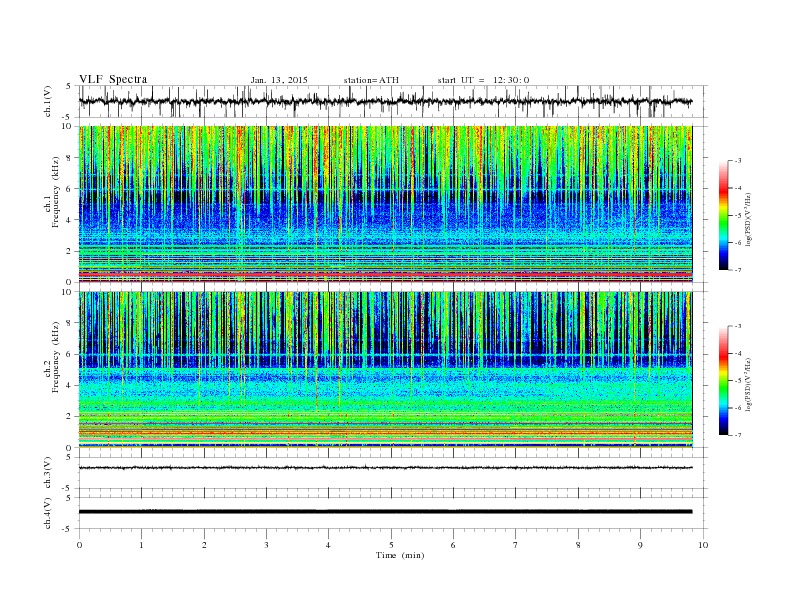Click the "-7" label on ch.1 color scale

[737, 270]
